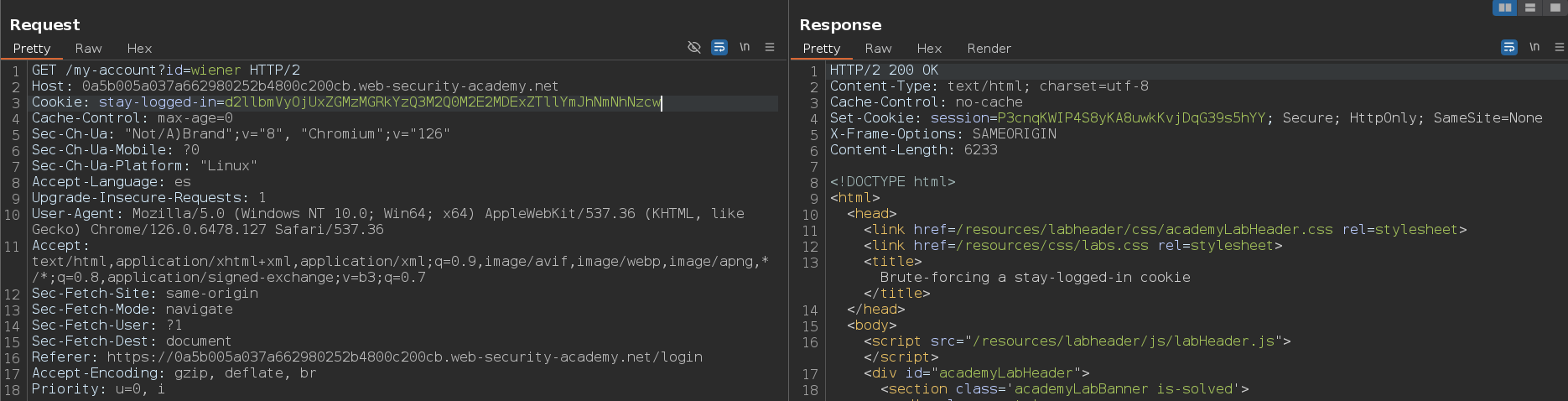Open the Hex tab in Request

139,49
